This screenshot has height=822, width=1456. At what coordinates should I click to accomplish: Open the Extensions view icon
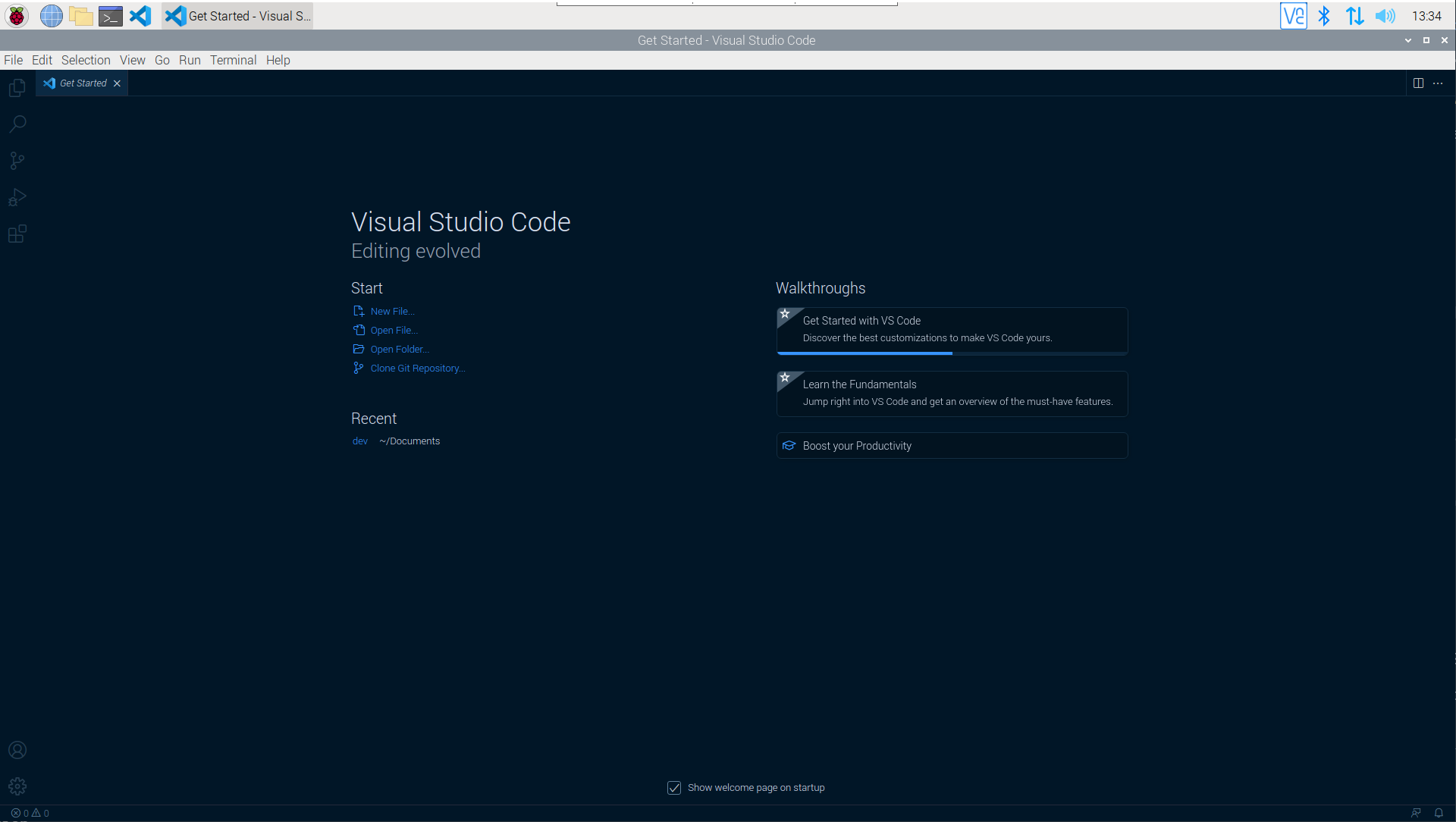(x=17, y=234)
